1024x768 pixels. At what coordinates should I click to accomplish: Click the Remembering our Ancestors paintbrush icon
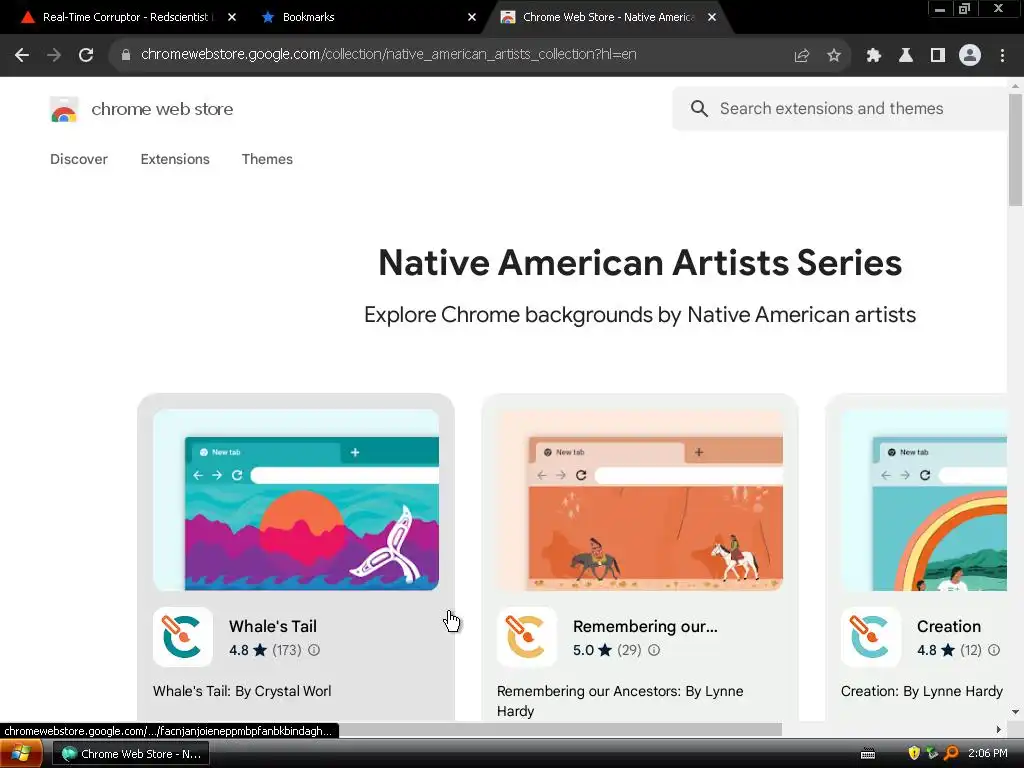pos(527,637)
